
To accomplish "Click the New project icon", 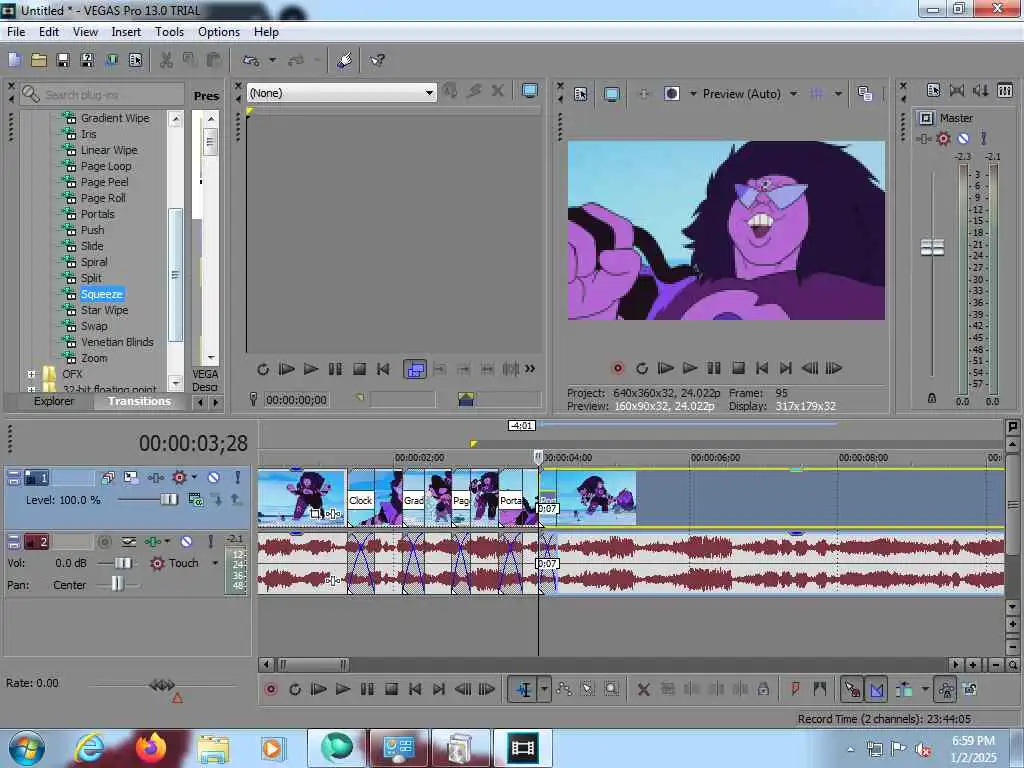I will [x=14, y=61].
